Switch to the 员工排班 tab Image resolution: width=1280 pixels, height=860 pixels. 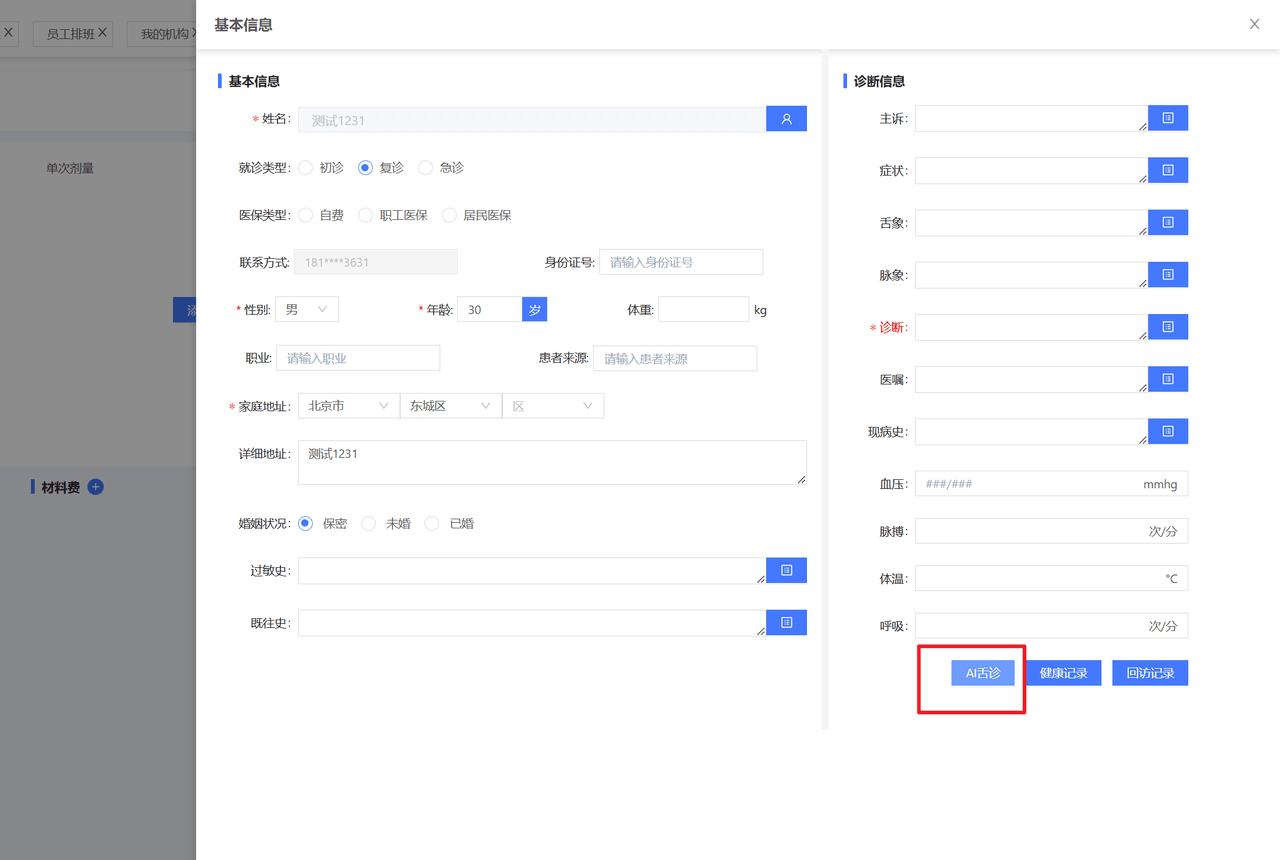click(x=70, y=34)
